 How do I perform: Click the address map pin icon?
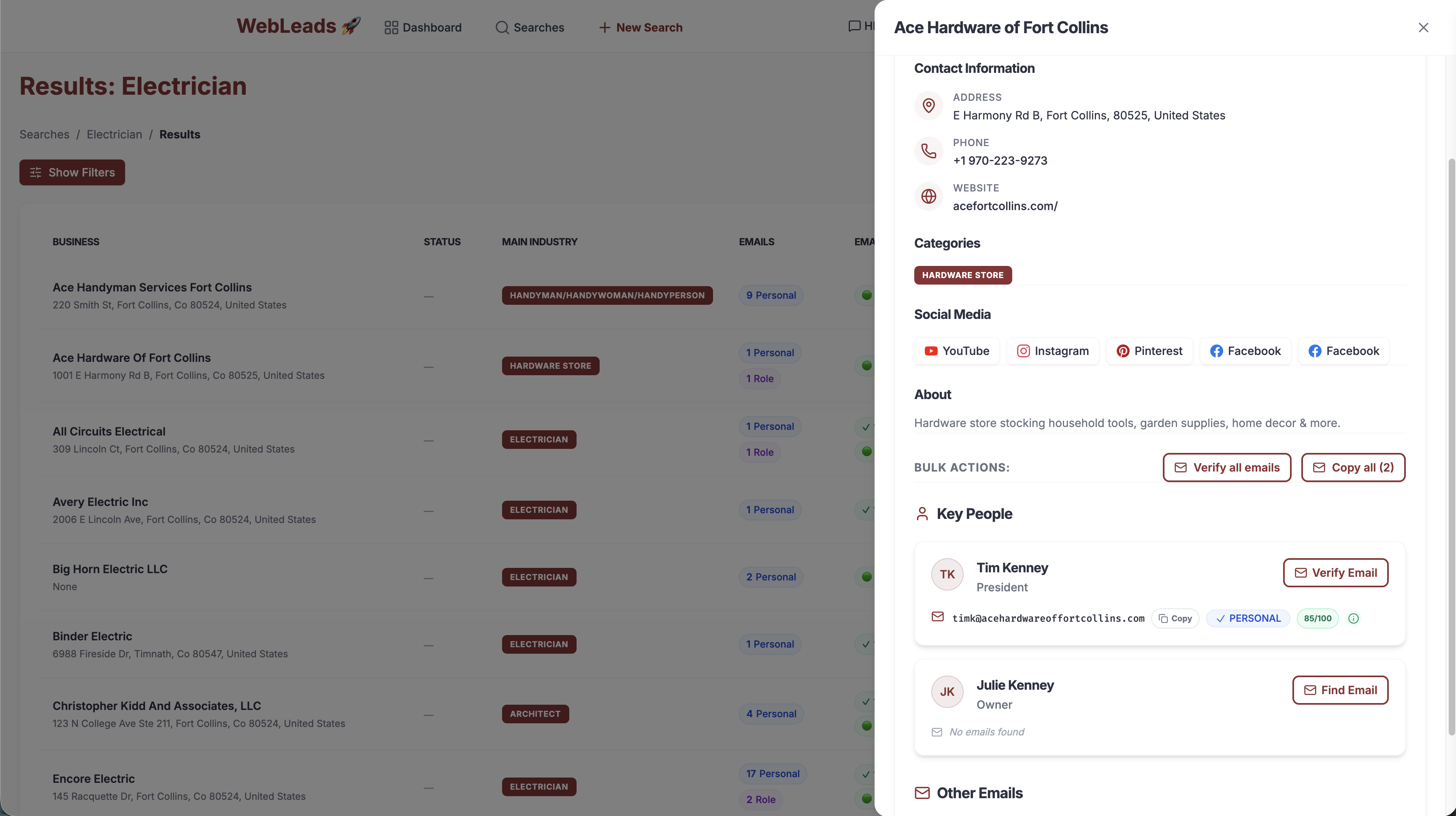pos(928,106)
